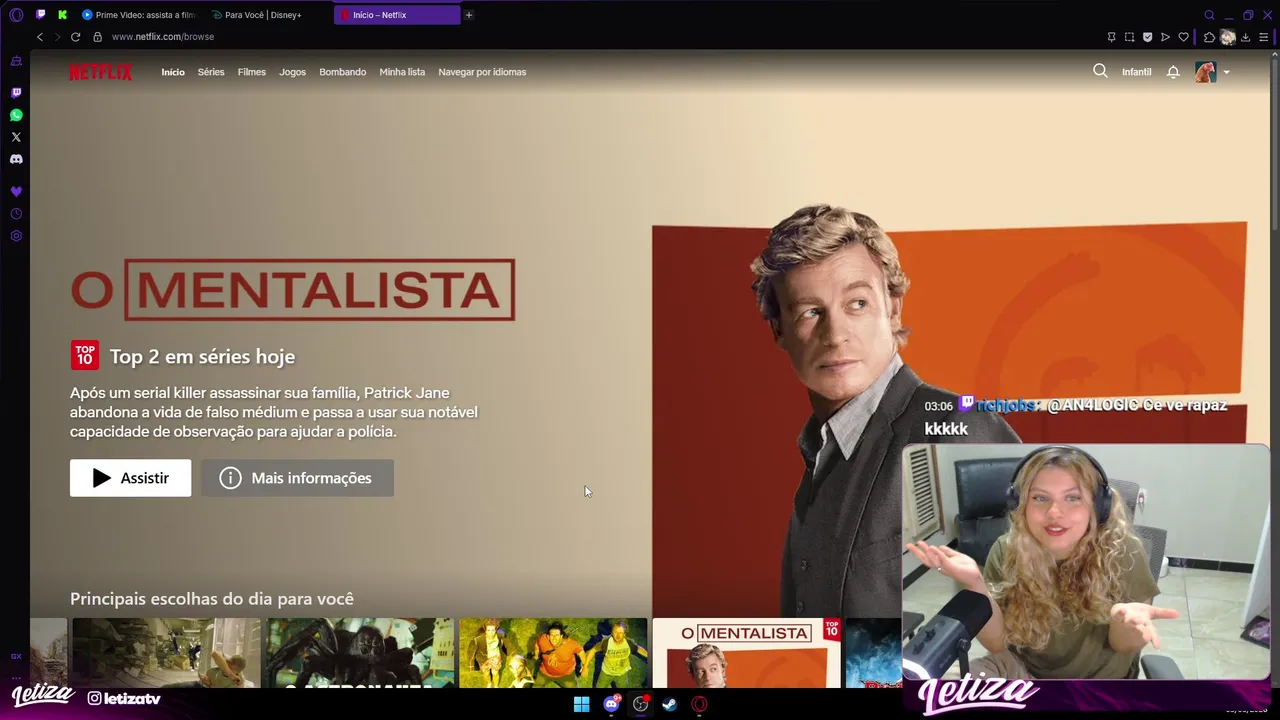Open the downloads icon

click(1245, 37)
